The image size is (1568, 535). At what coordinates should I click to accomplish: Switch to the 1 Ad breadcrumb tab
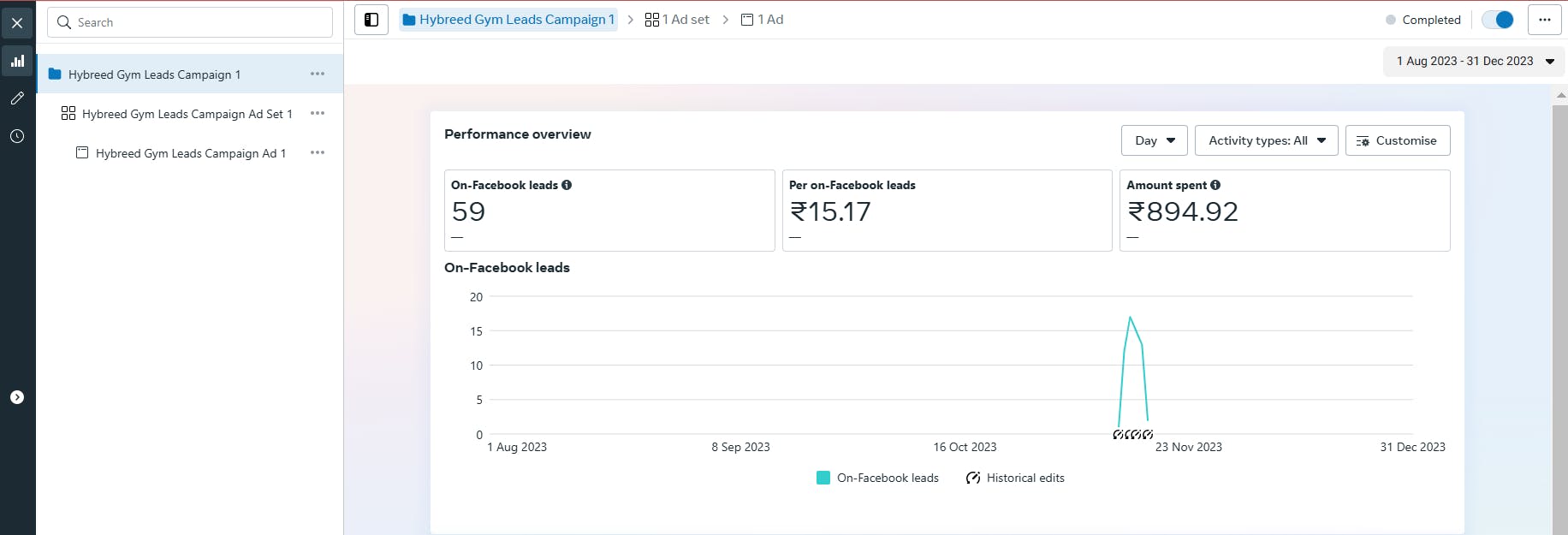coord(762,20)
